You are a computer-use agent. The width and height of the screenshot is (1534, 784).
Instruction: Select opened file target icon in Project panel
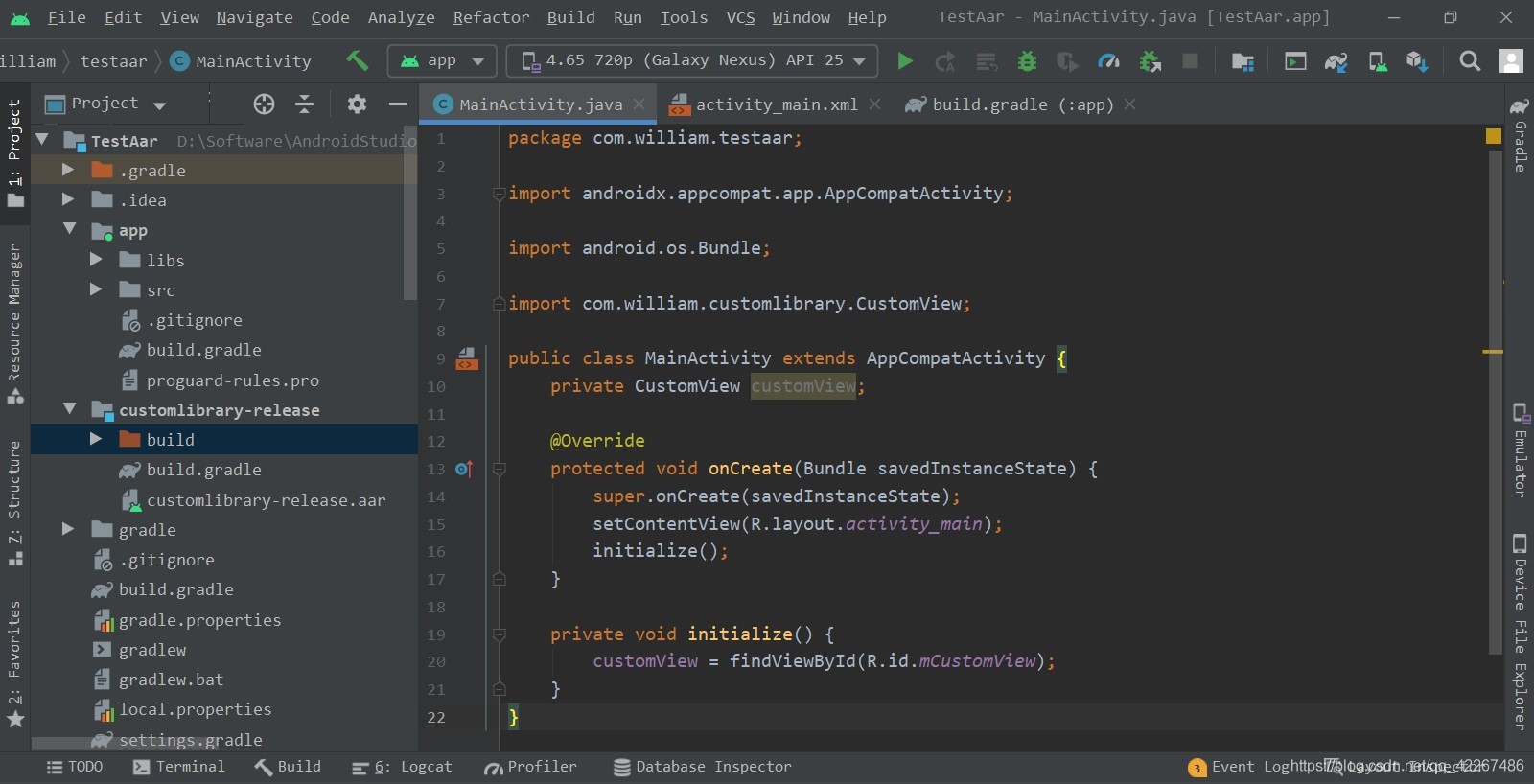click(x=264, y=104)
